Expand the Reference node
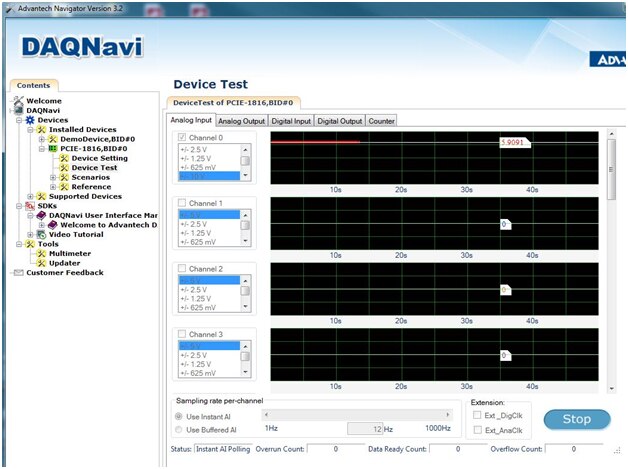Screen dimensions: 628x469 click(x=52, y=187)
